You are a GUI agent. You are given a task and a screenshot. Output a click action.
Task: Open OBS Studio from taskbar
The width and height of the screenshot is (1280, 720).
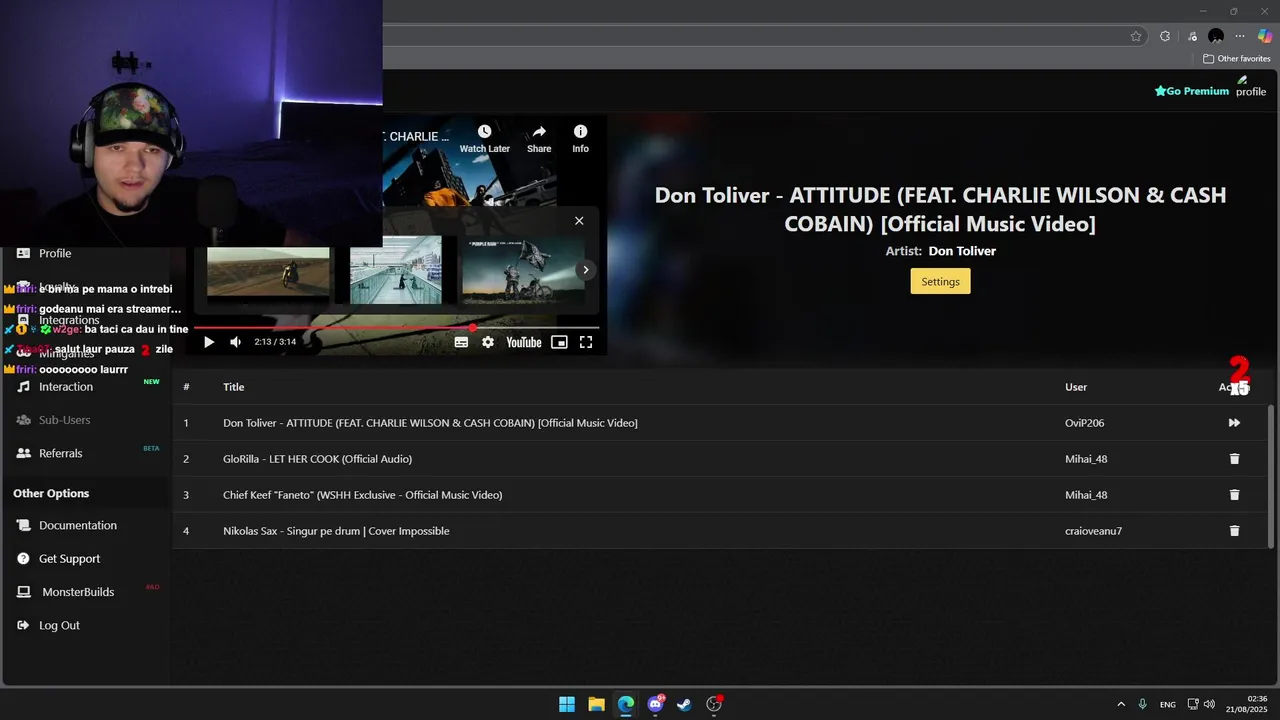coord(714,704)
